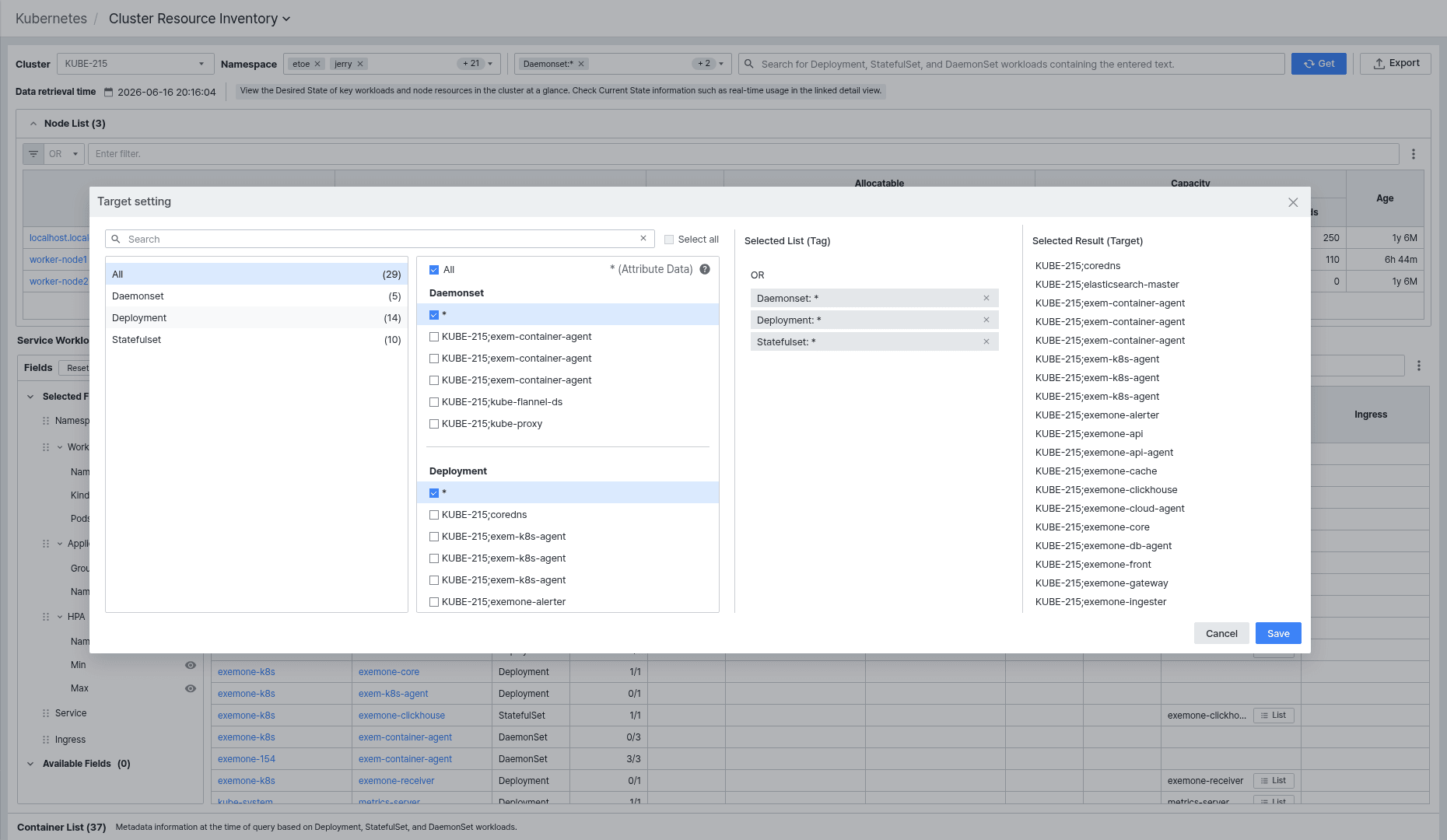Viewport: 1447px width, 840px height.
Task: Check the Select all checkbox
Action: (x=669, y=240)
